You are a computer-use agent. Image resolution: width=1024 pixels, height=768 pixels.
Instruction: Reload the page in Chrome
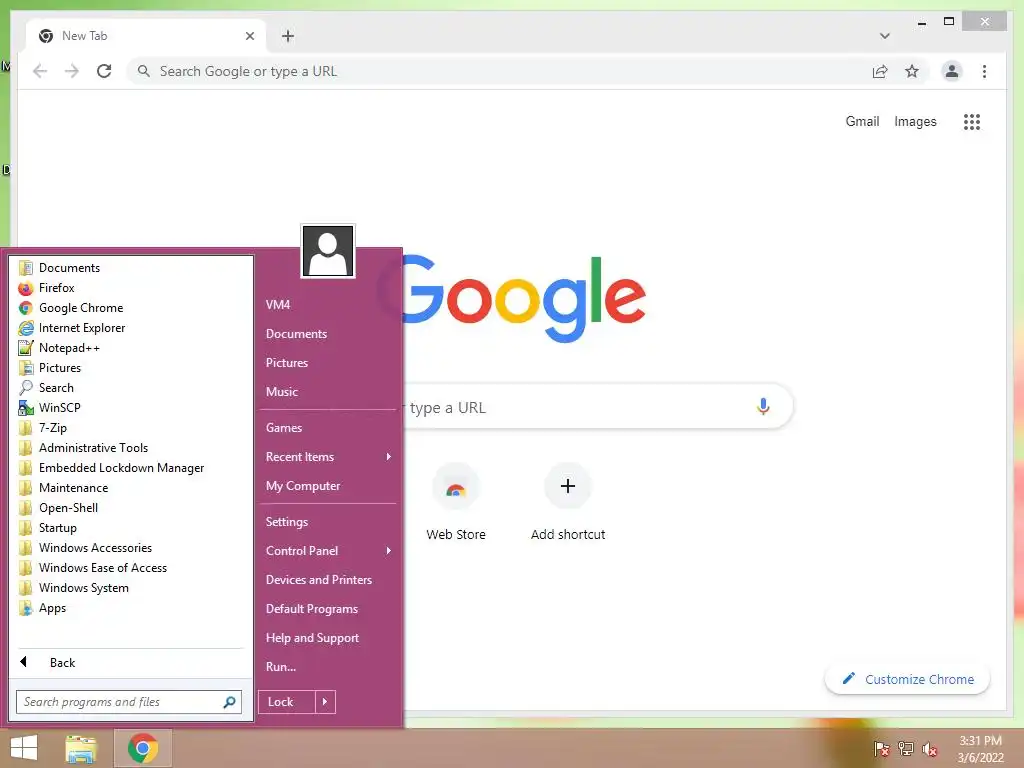coord(104,71)
